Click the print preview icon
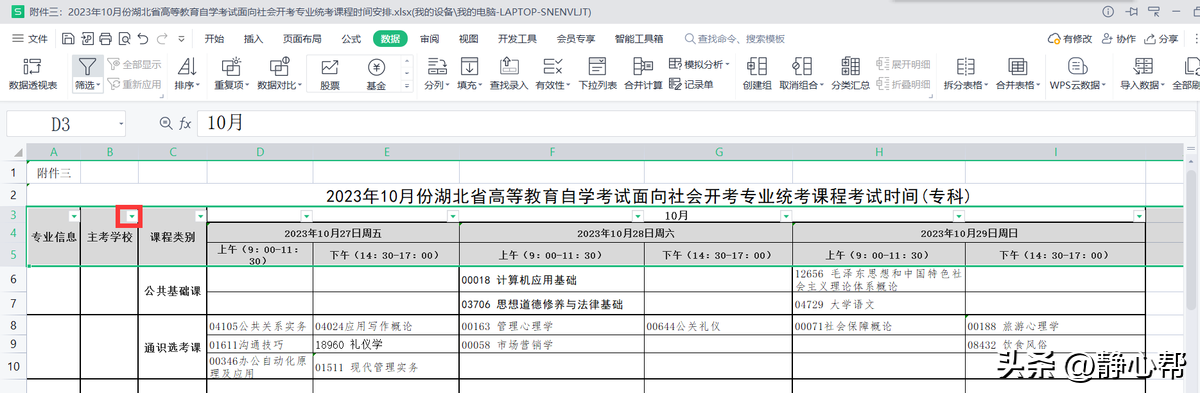The image size is (1200, 393). (124, 39)
